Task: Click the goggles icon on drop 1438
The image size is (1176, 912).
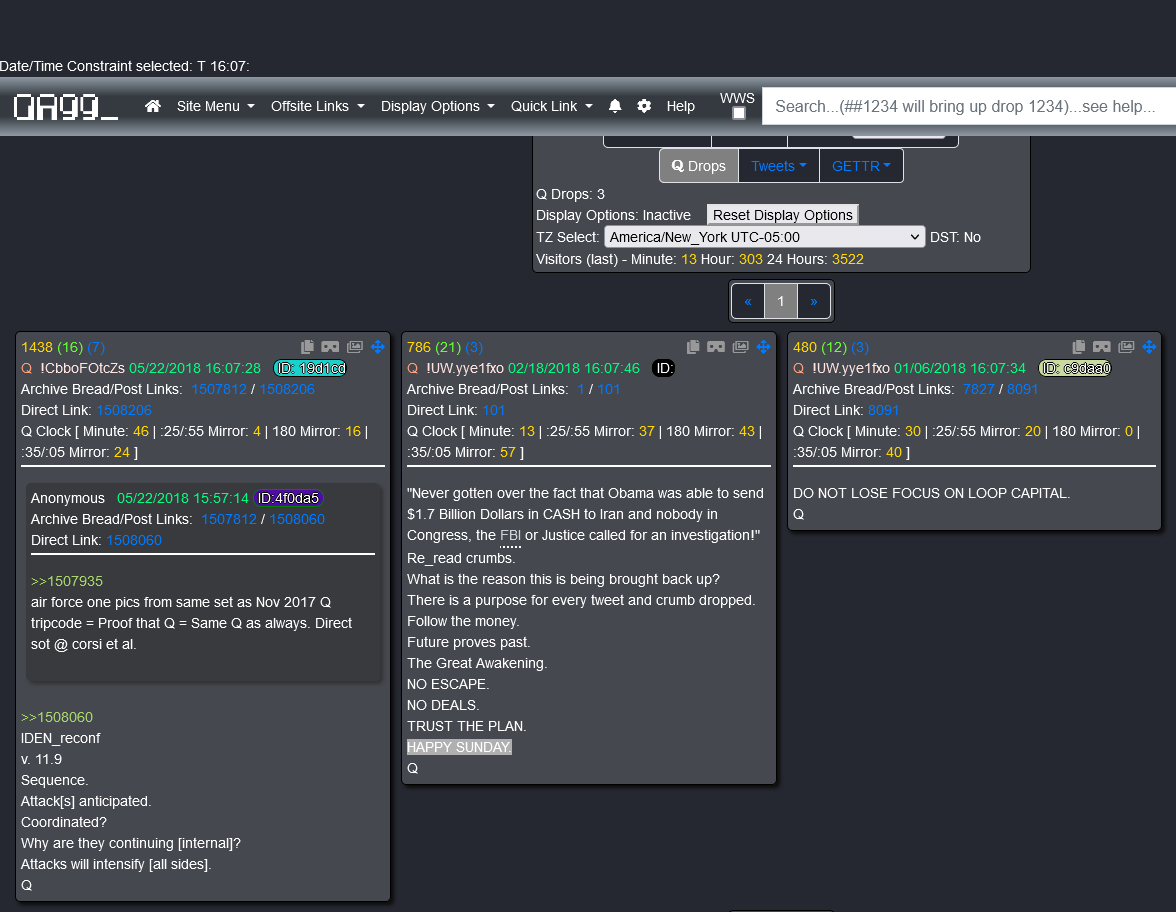Action: [330, 346]
